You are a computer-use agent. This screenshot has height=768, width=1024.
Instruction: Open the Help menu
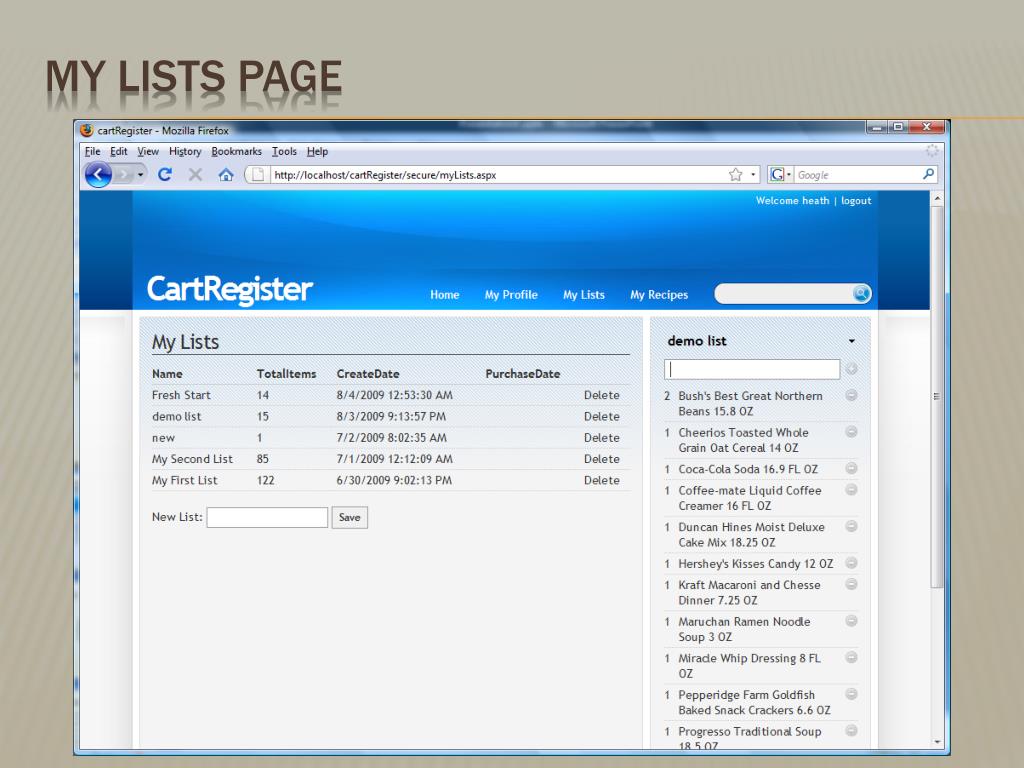point(317,152)
